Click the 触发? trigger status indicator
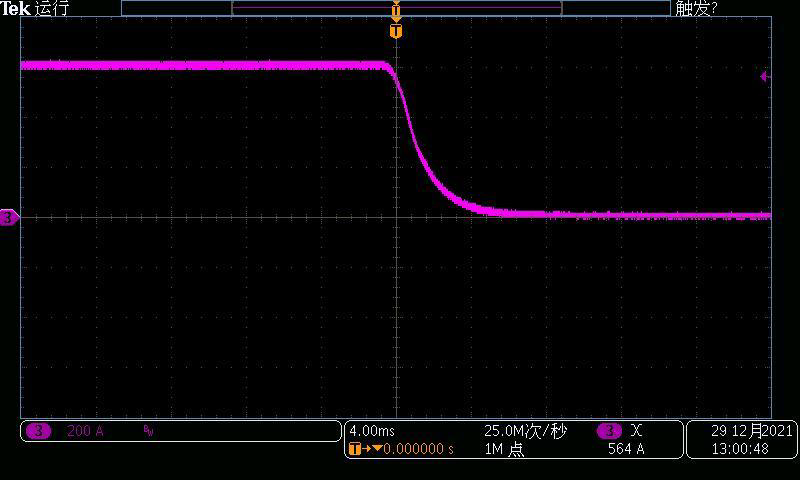The image size is (800, 480). (696, 8)
